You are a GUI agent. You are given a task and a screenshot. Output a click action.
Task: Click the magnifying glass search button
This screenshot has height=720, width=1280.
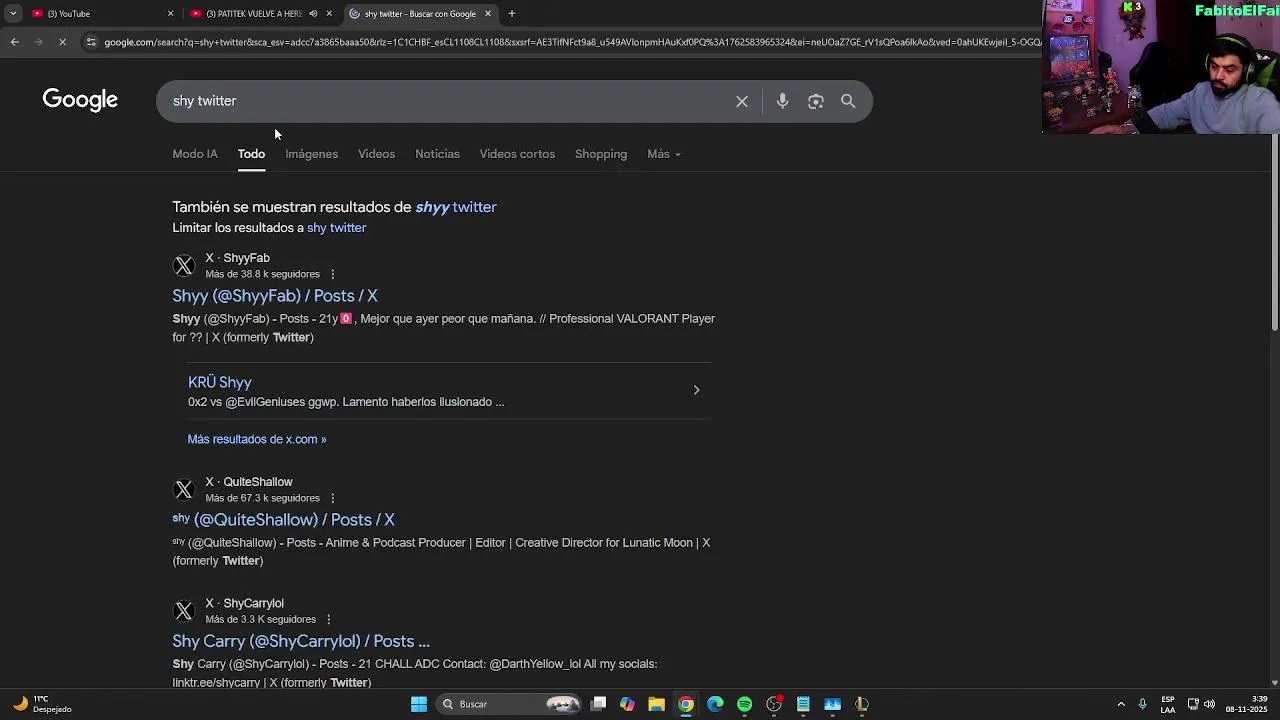click(x=848, y=101)
